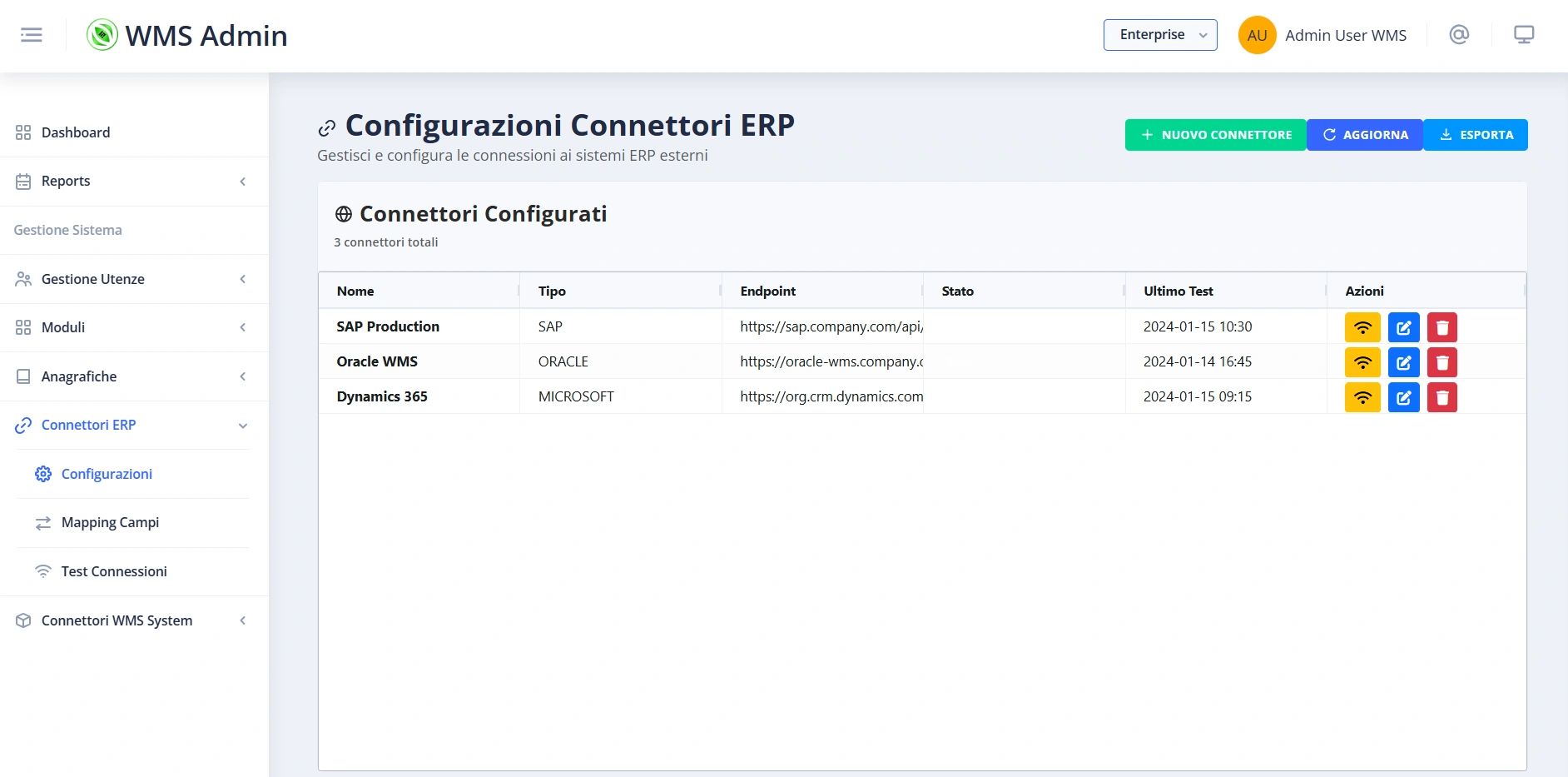Viewport: 1568px width, 777px height.
Task: Open Mapping Campi submenu item
Action: point(110,523)
